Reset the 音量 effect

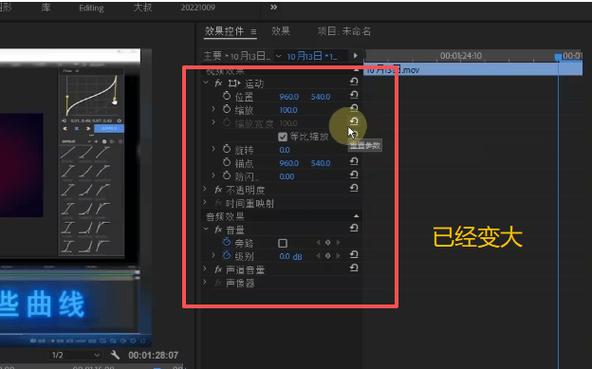(x=354, y=228)
